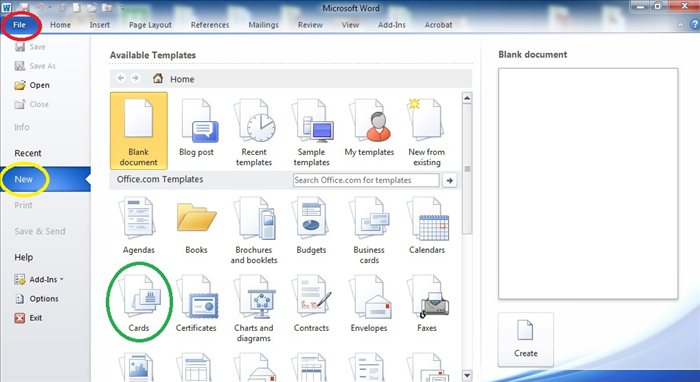Click the forward arrow in templates navigation
700x382 pixels.
(x=135, y=78)
